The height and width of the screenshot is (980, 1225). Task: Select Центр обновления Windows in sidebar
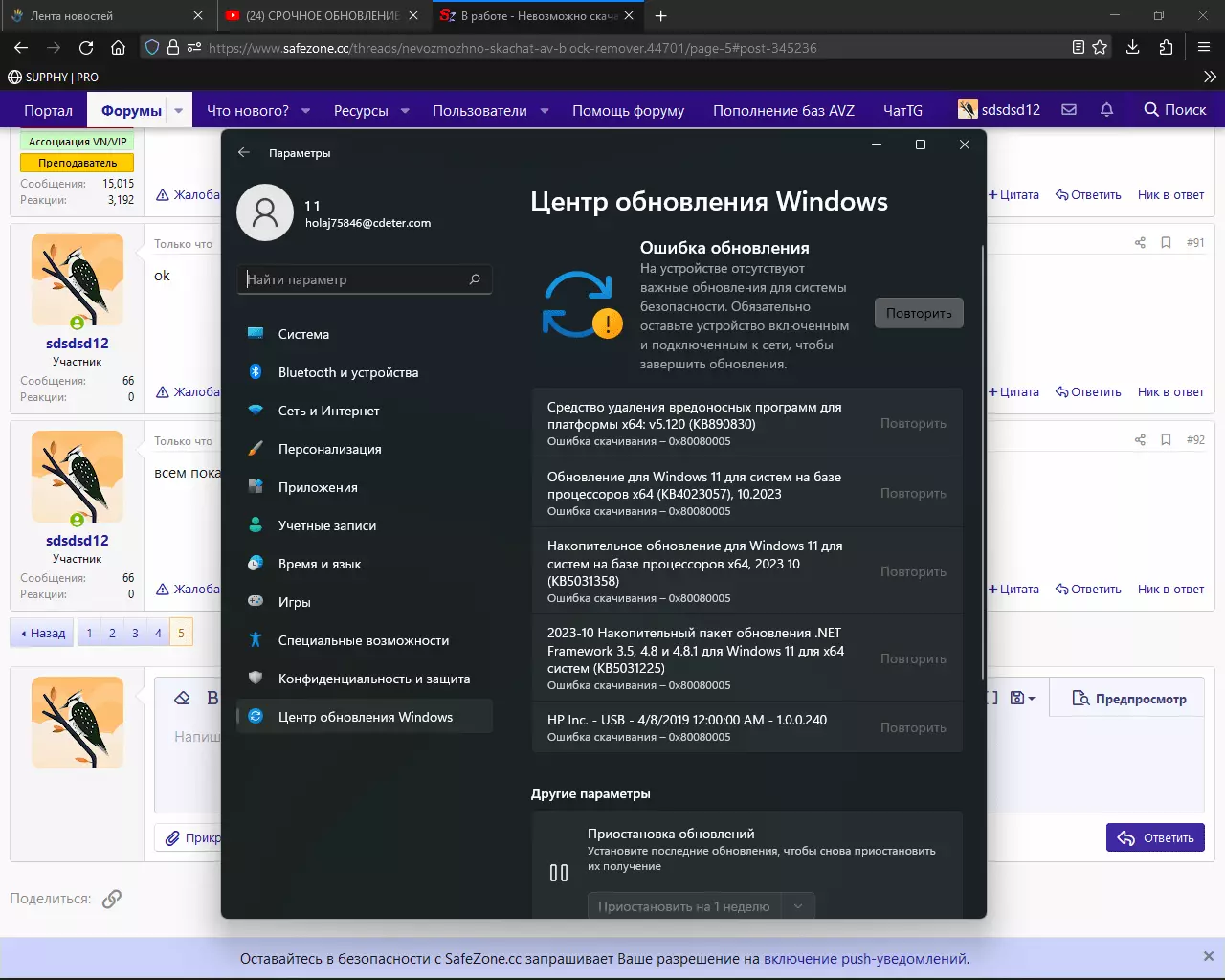point(364,717)
